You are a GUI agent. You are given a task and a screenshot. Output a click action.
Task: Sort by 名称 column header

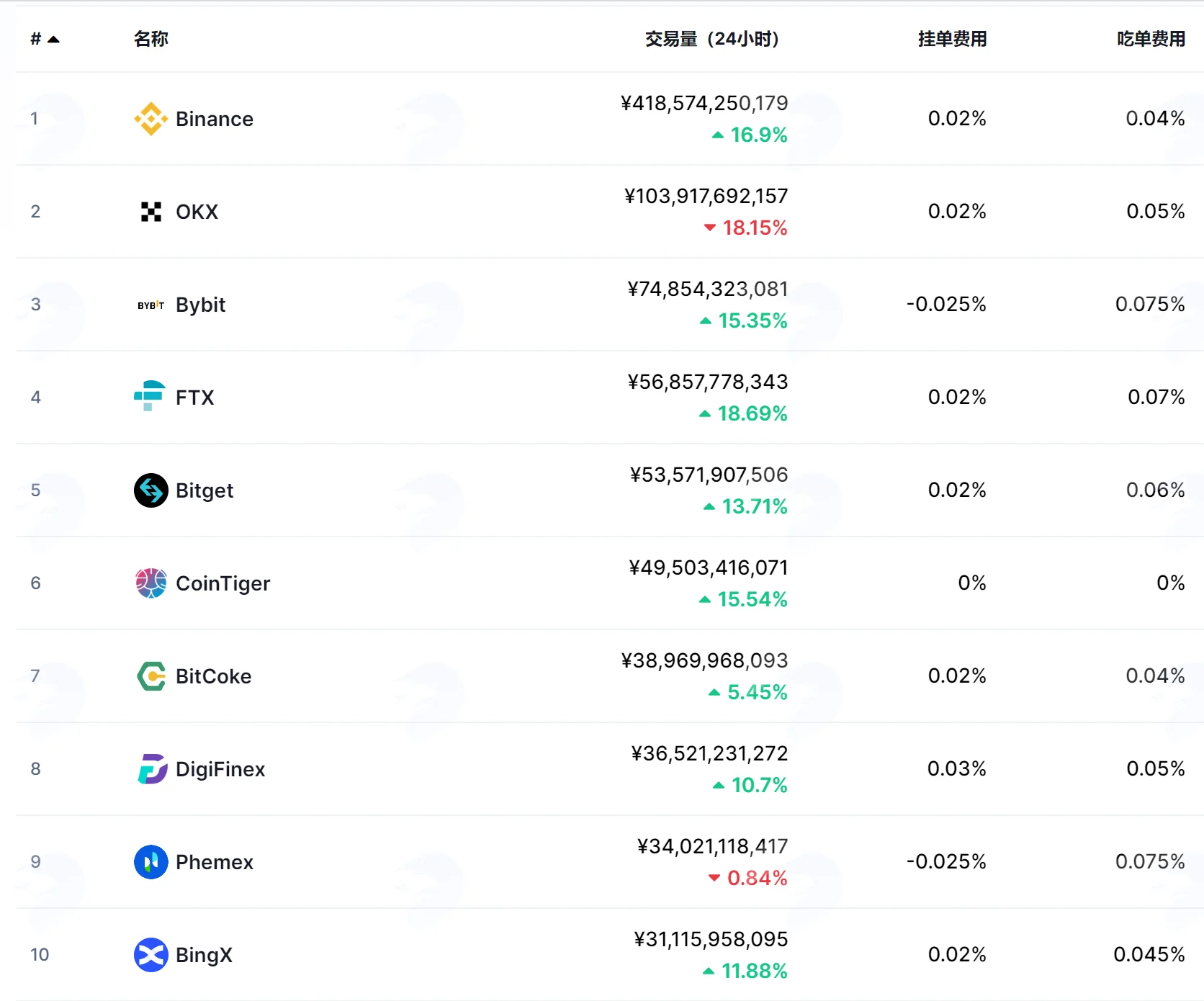(x=150, y=39)
